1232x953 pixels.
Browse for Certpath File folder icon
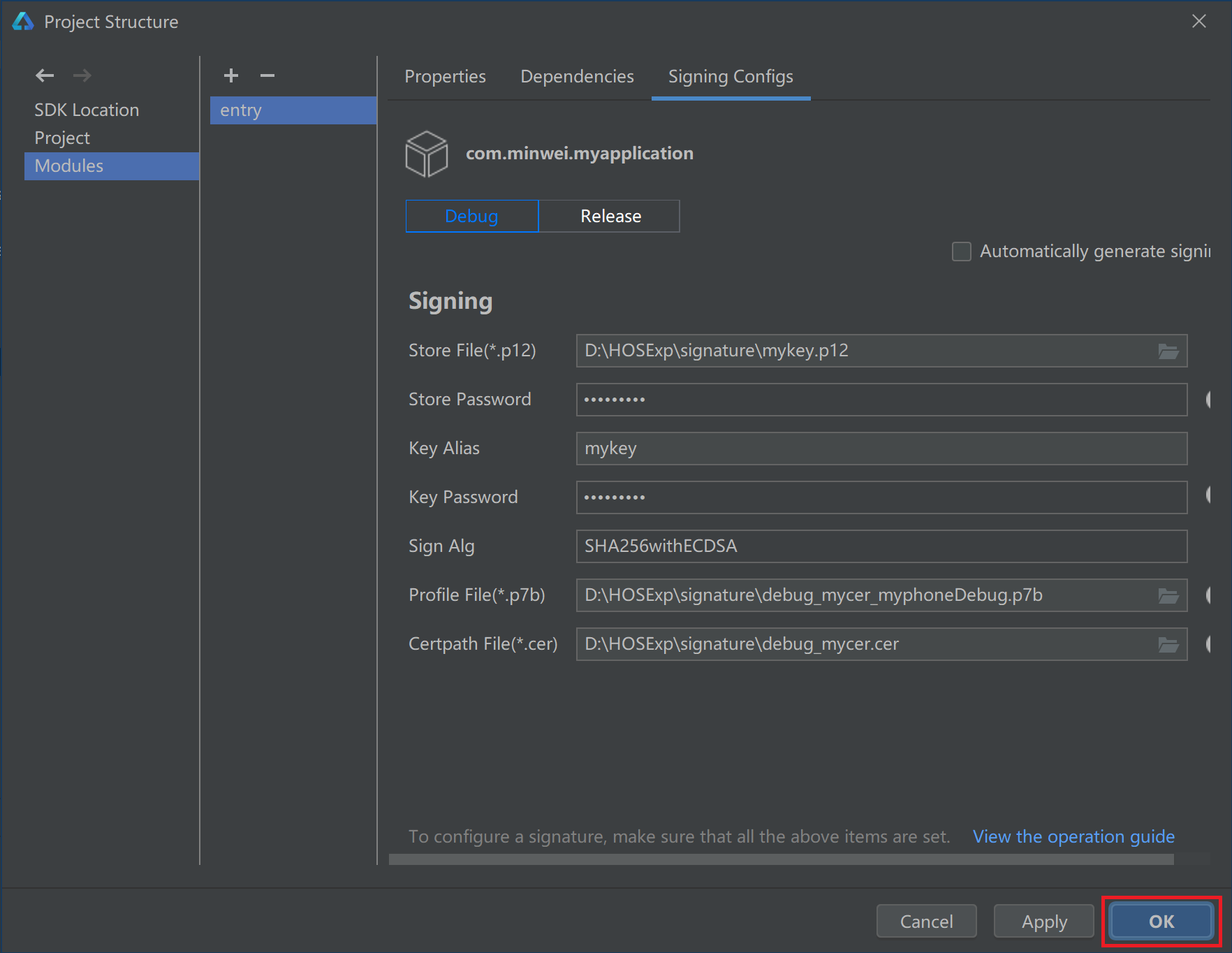1168,644
